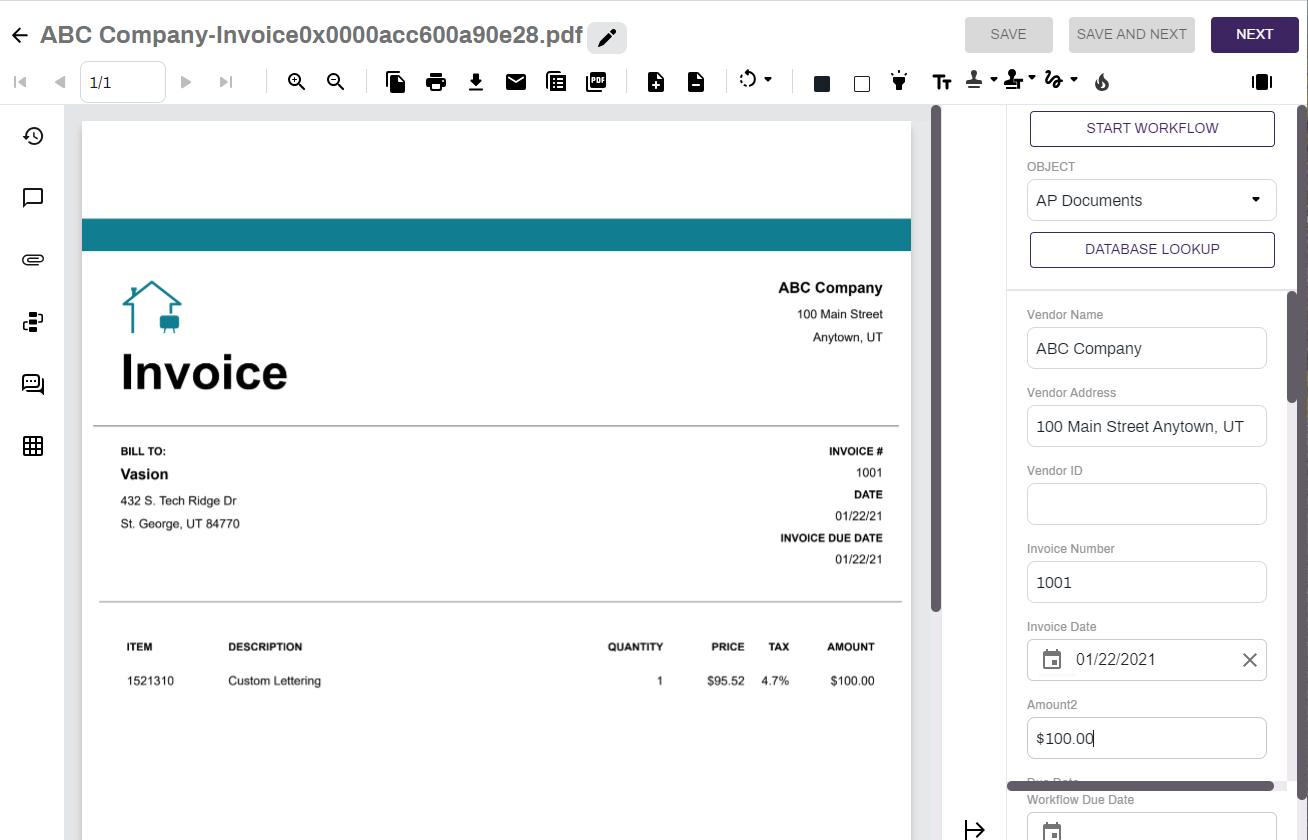Viewport: 1308px width, 840px height.
Task: Go to the previous page
Action: click(x=59, y=82)
